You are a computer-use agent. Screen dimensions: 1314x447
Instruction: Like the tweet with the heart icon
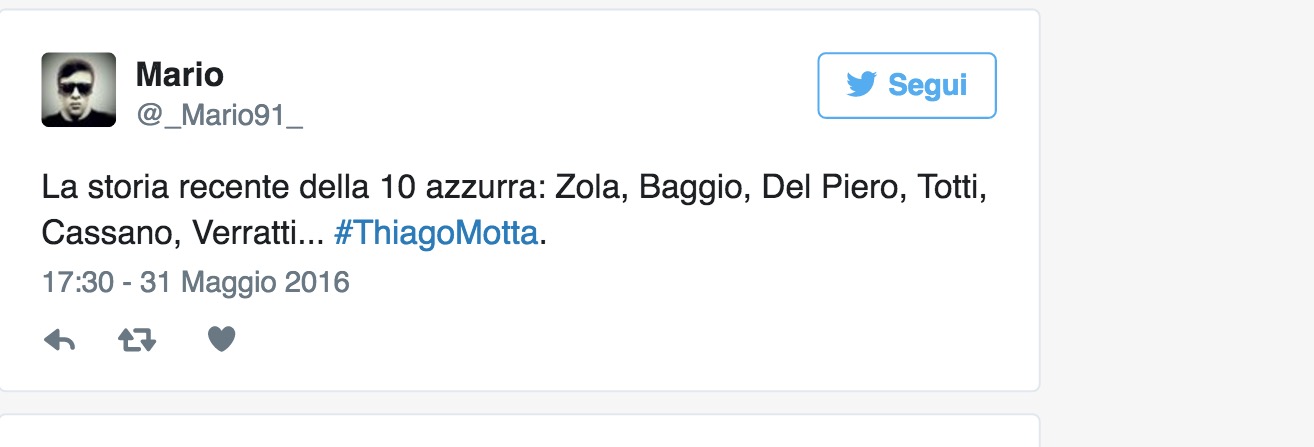[x=221, y=341]
